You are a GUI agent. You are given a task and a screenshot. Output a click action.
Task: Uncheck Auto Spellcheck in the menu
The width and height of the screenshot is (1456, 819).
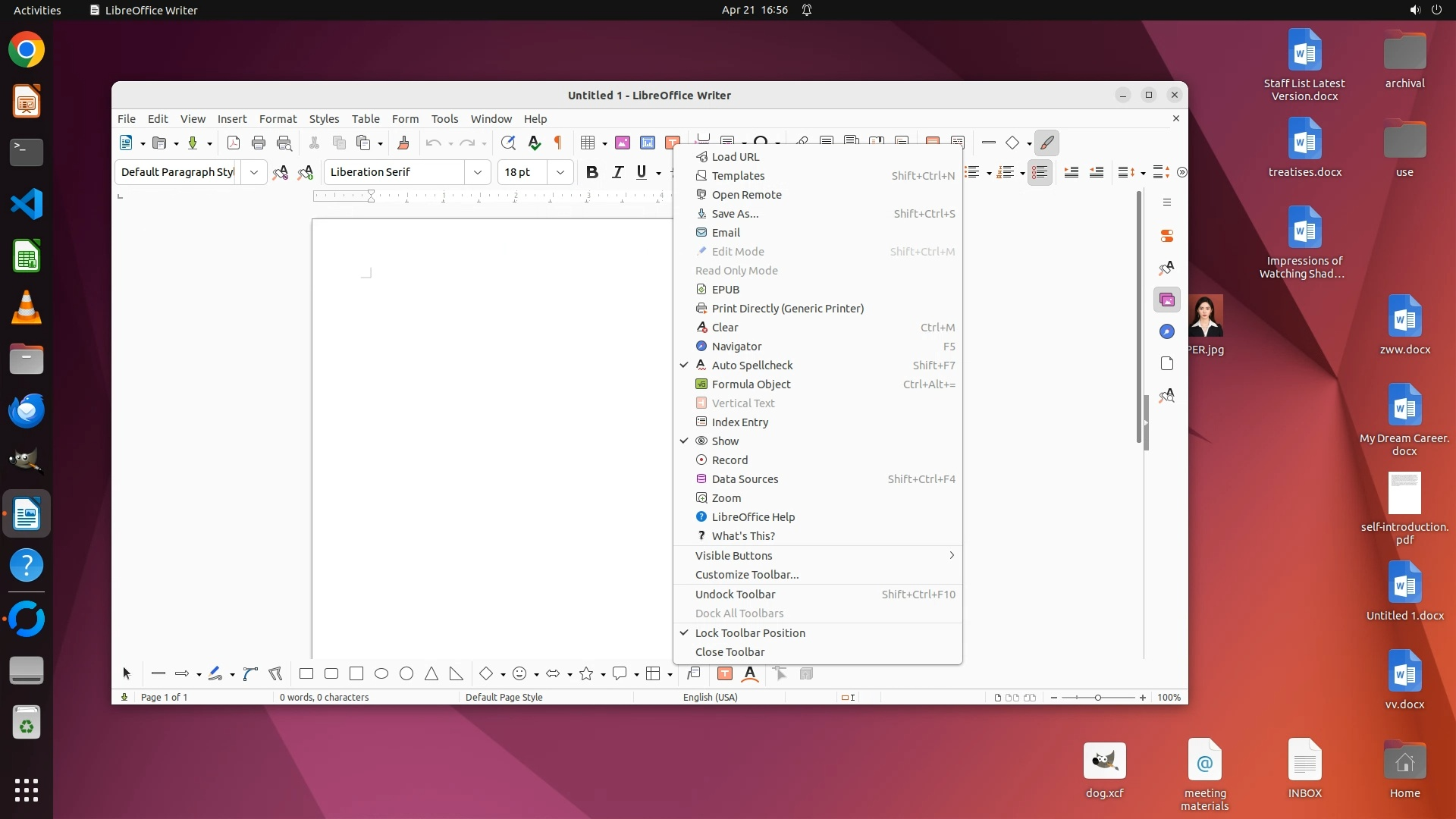coord(752,365)
